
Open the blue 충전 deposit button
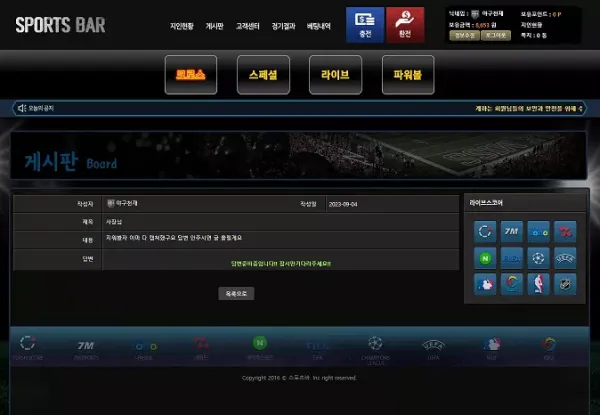click(365, 25)
